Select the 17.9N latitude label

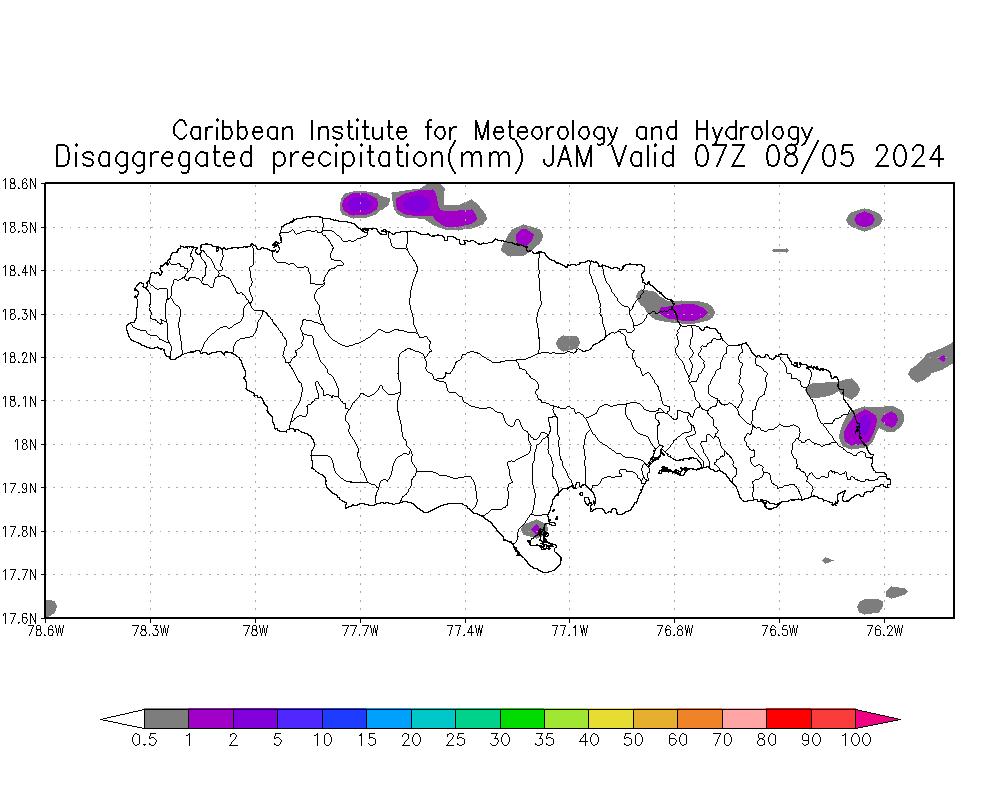coord(19,488)
